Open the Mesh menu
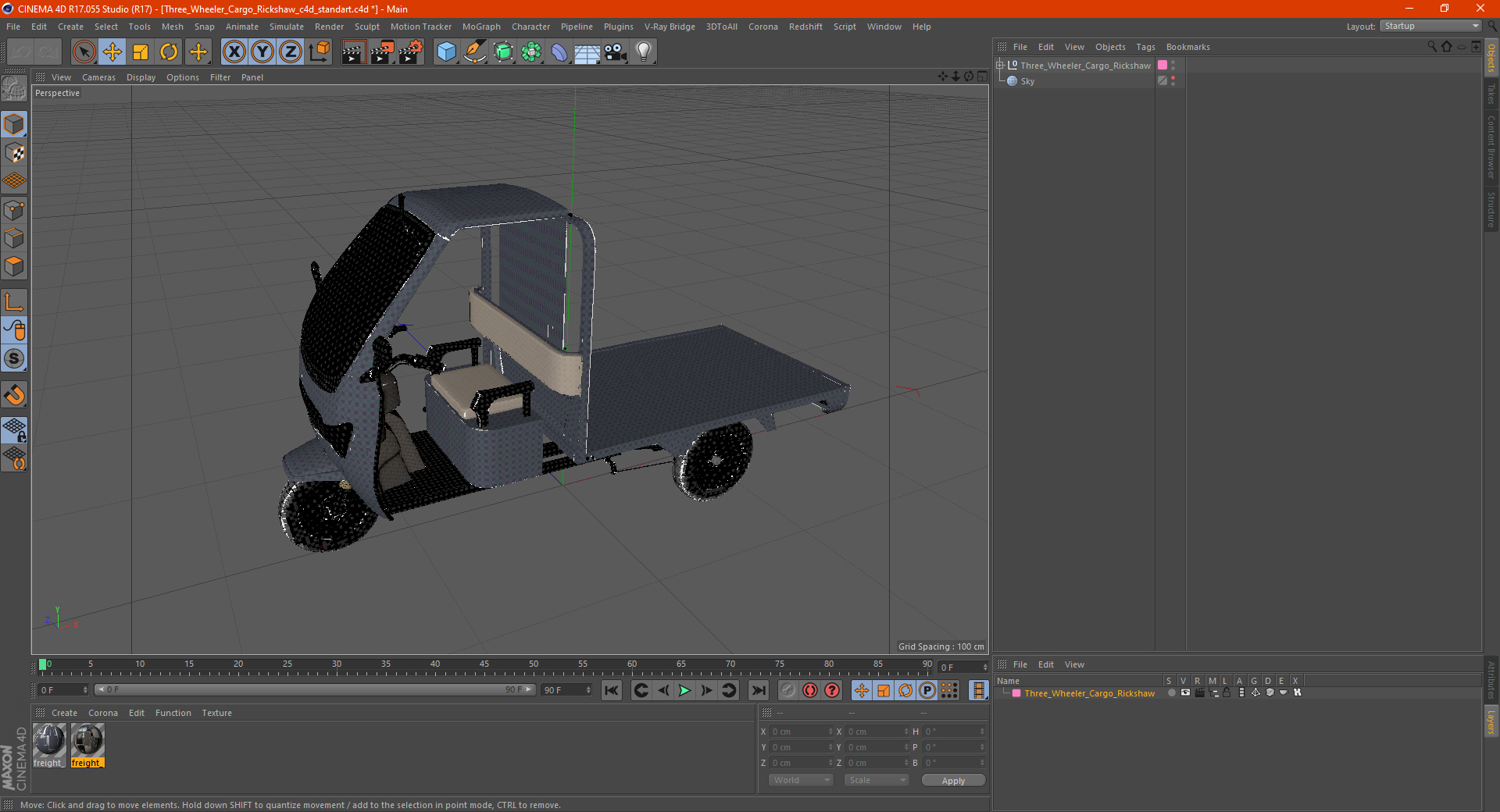The image size is (1500, 812). 172,27
